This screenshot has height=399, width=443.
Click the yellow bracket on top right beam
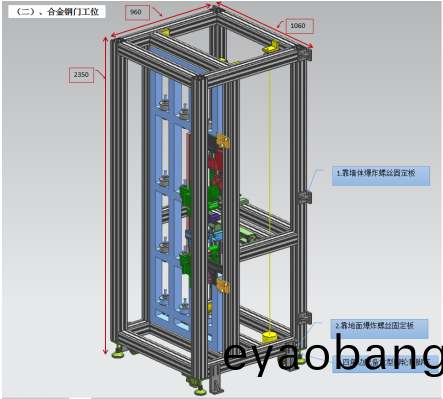coord(272,47)
